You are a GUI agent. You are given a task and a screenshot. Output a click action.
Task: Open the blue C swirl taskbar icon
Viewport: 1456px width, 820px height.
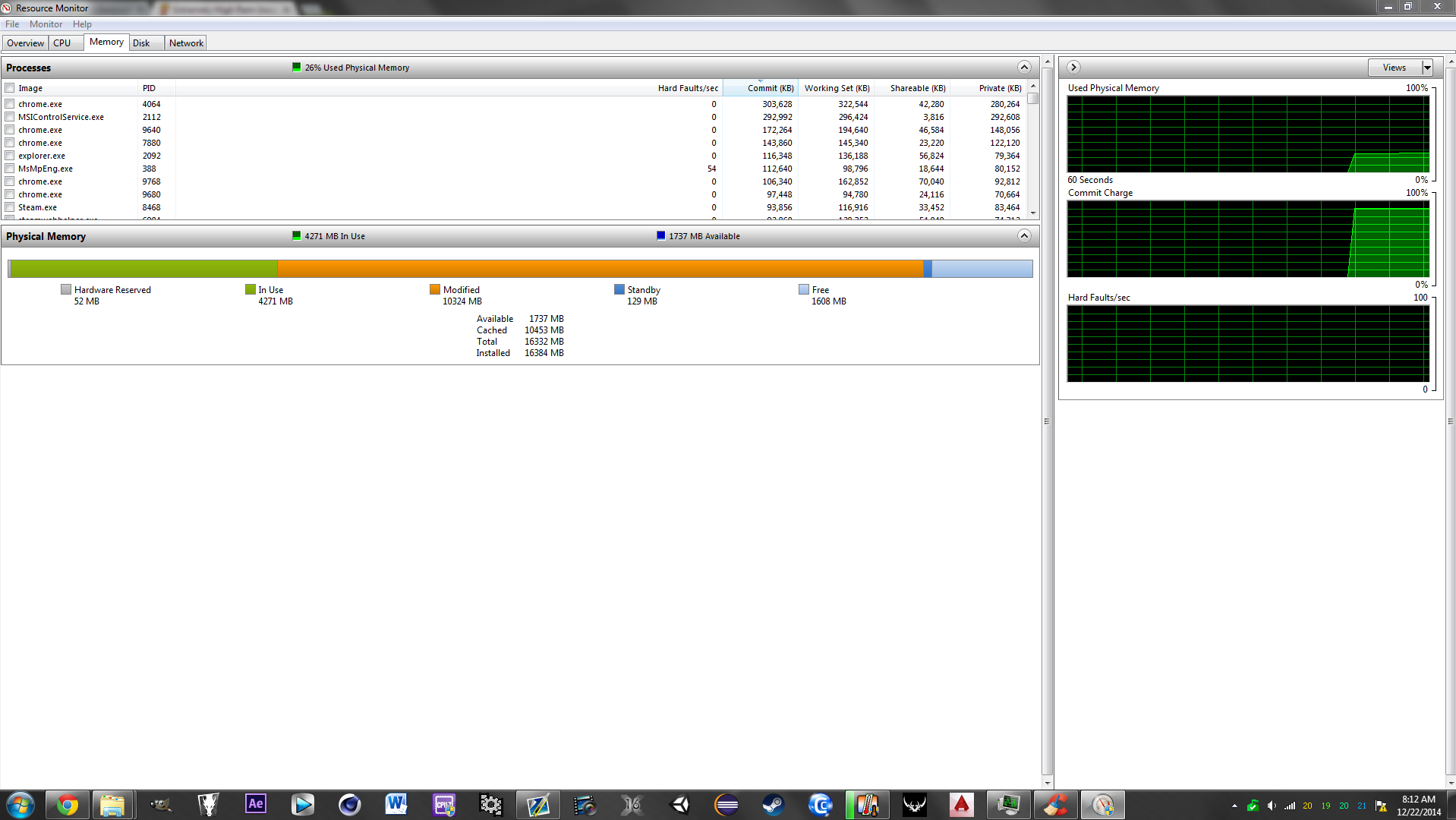821,805
